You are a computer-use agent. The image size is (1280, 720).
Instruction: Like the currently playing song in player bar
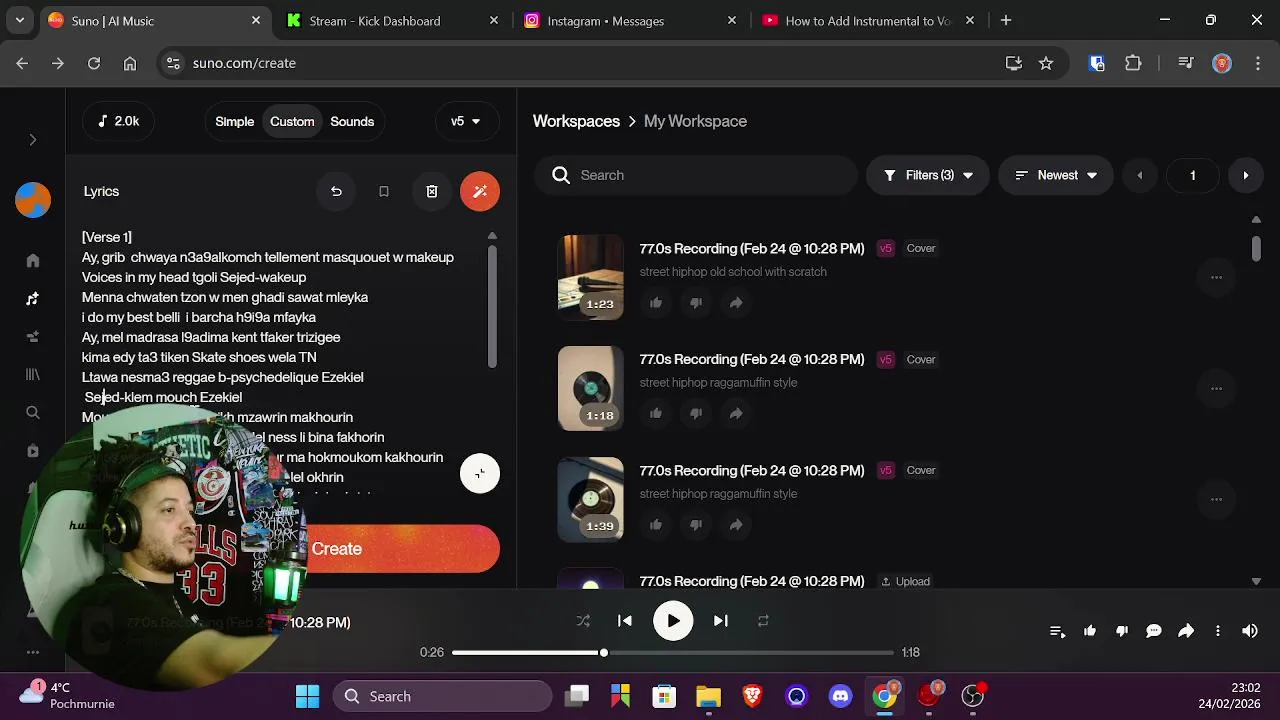(x=1090, y=631)
